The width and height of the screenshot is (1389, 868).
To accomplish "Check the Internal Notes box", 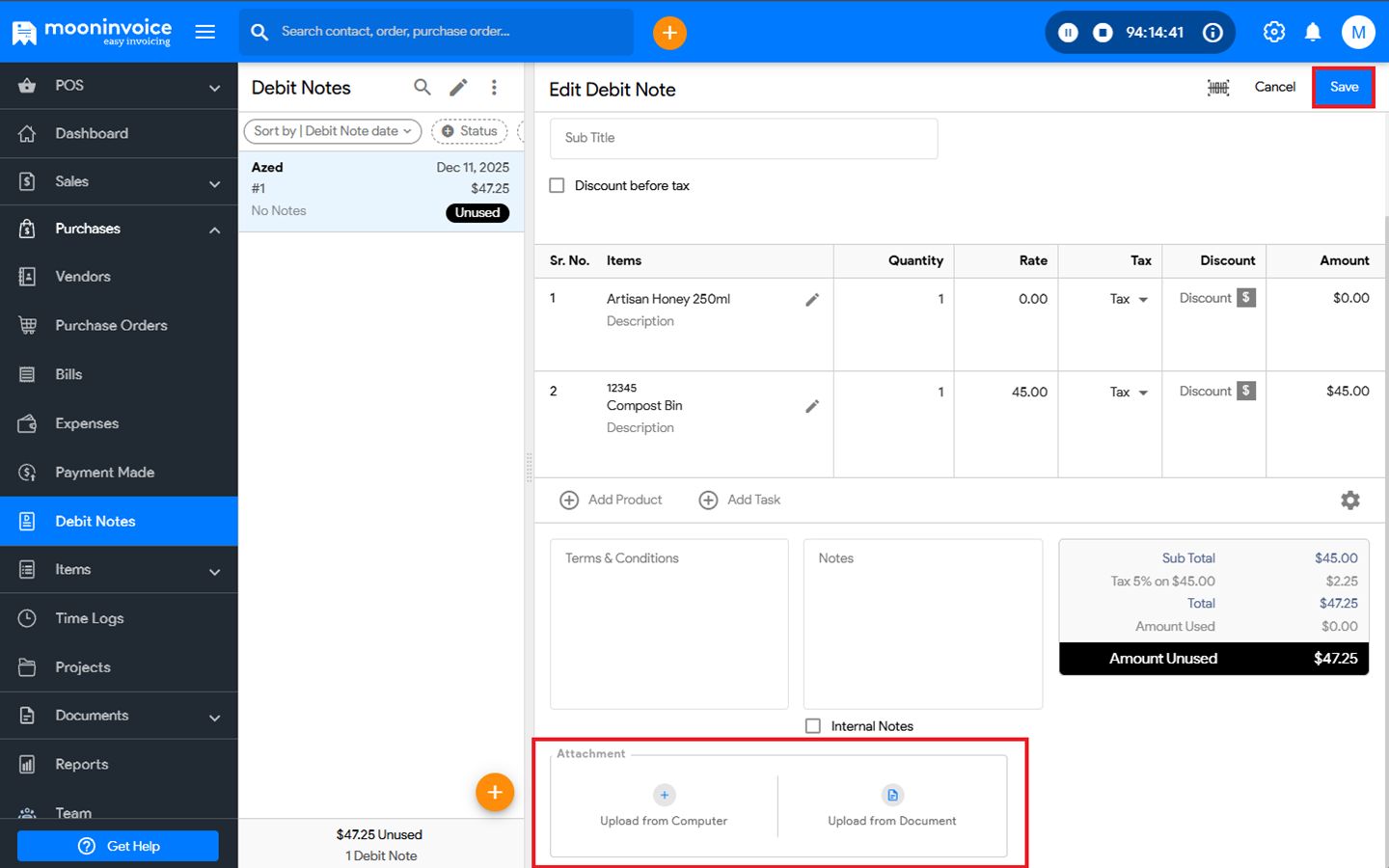I will [813, 726].
